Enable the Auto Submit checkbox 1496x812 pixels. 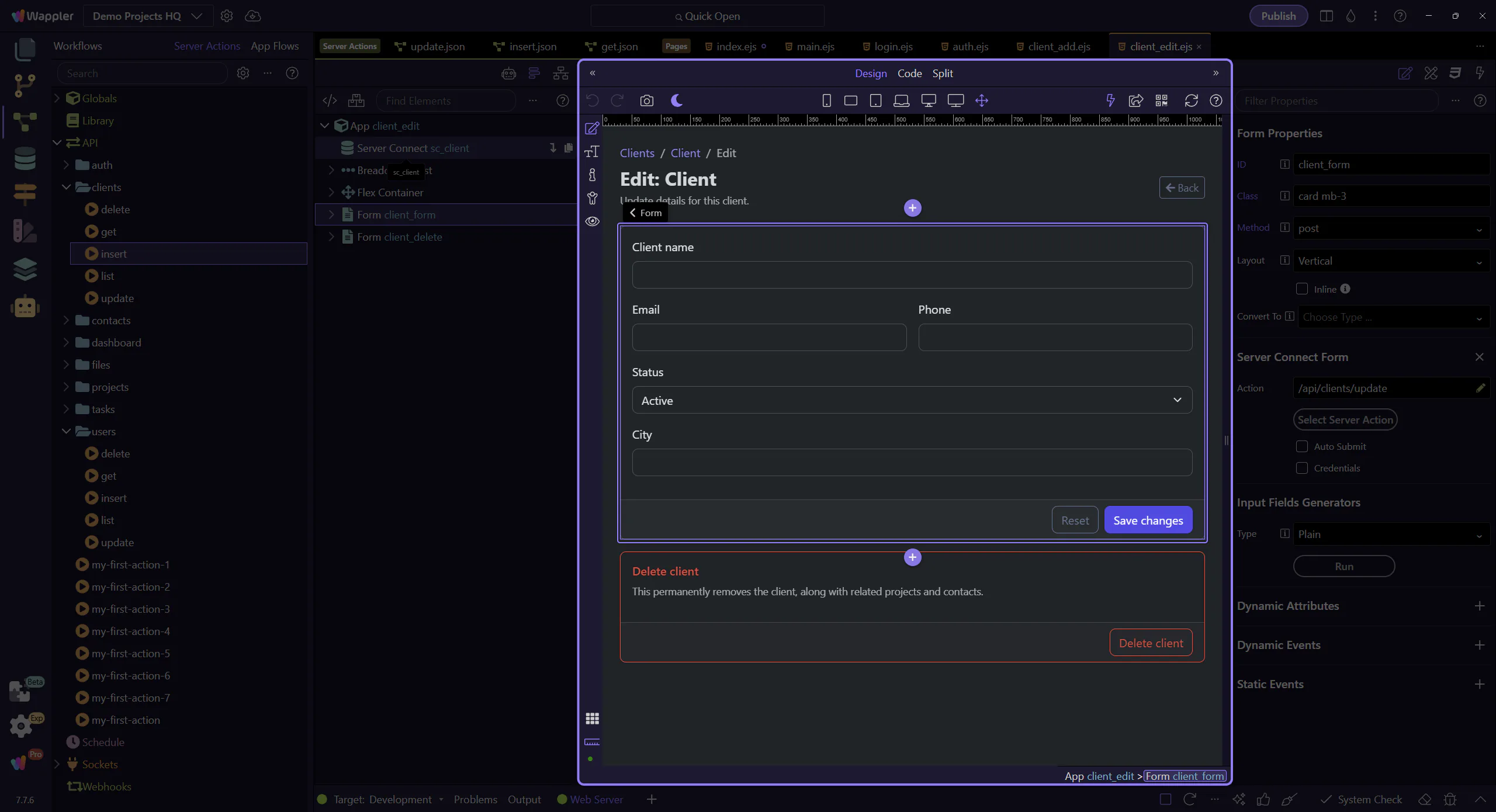(1302, 446)
